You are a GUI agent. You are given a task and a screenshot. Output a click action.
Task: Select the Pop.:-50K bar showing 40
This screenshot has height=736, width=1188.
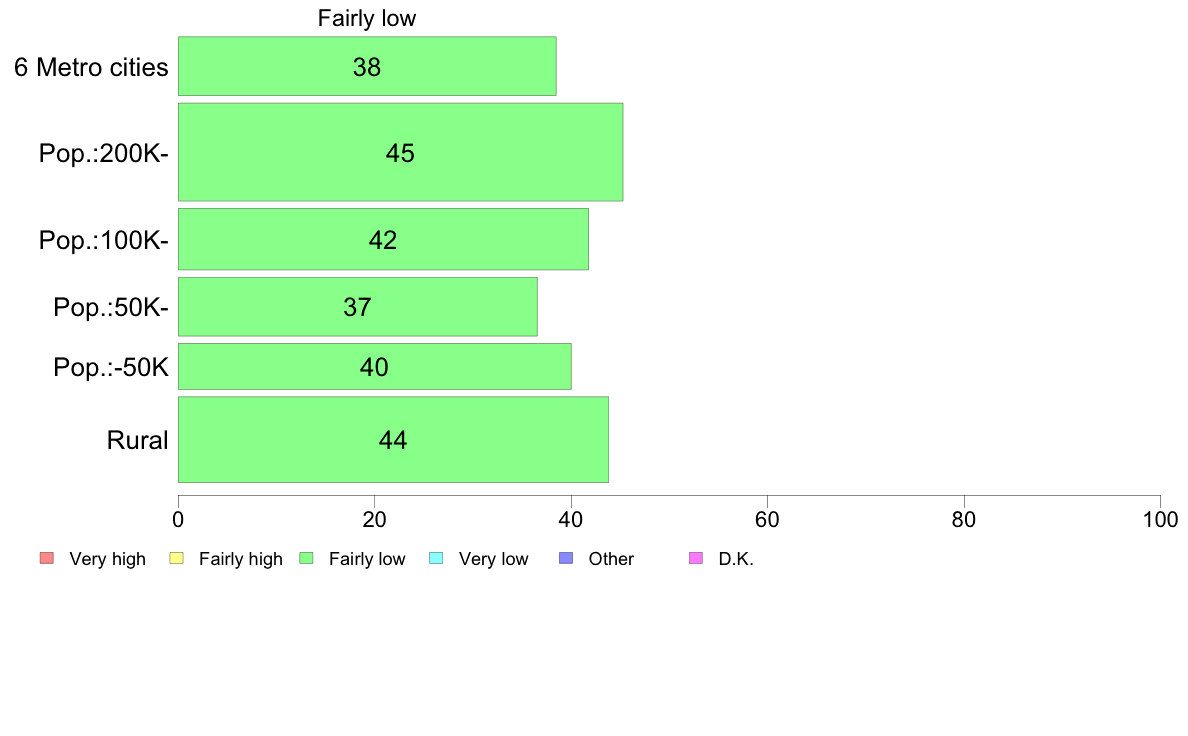click(x=374, y=366)
